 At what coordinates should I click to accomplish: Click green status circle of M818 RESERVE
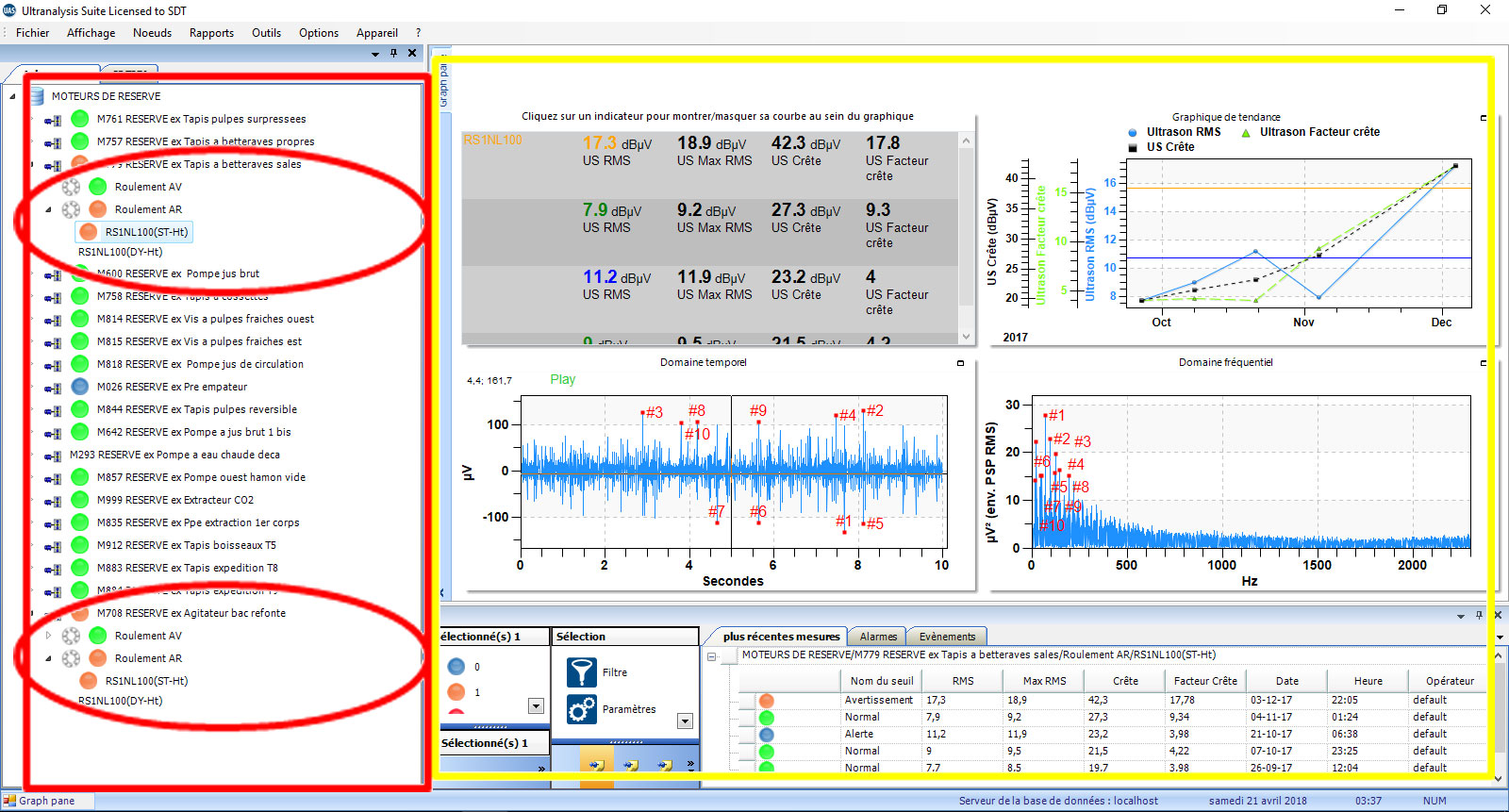pyautogui.click(x=80, y=364)
